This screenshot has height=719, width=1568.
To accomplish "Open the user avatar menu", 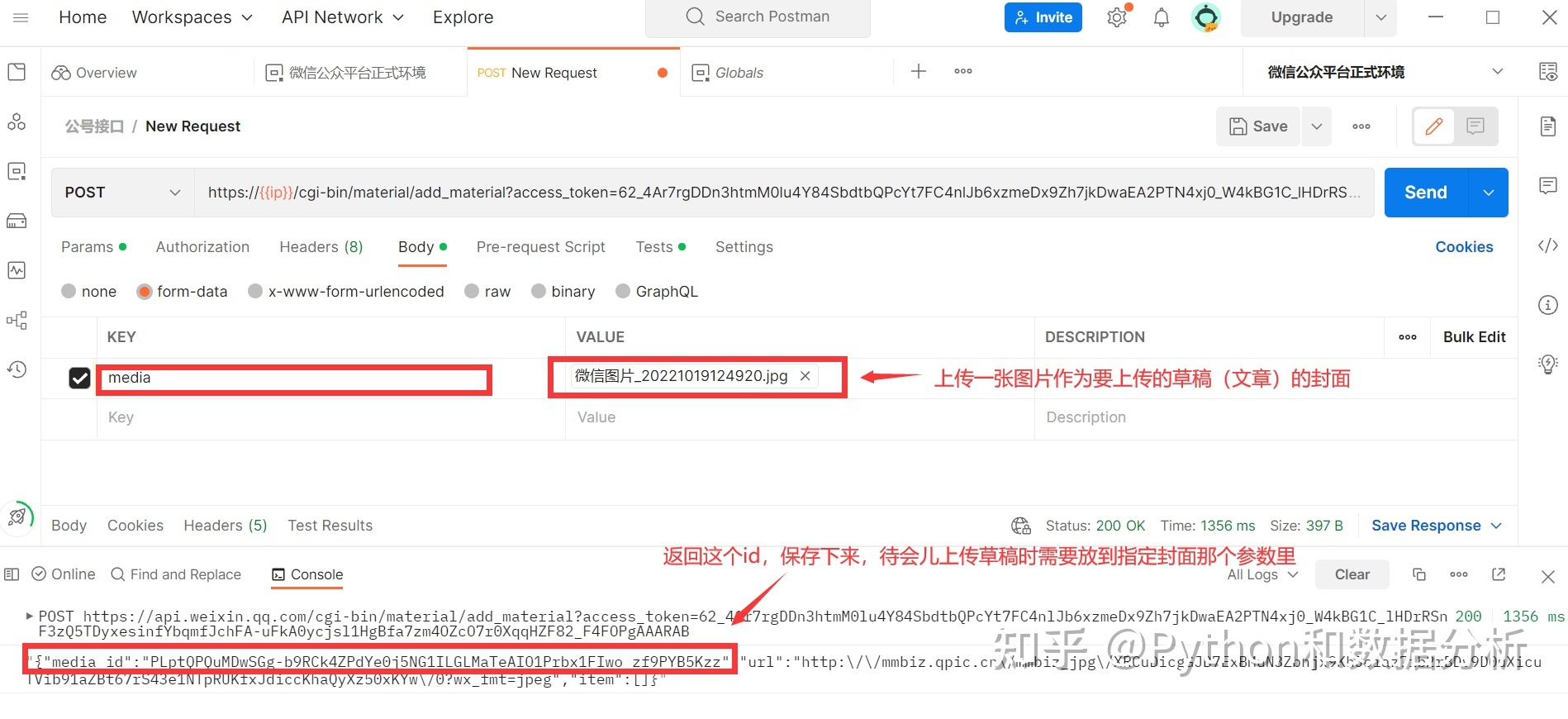I will pos(1206,17).
